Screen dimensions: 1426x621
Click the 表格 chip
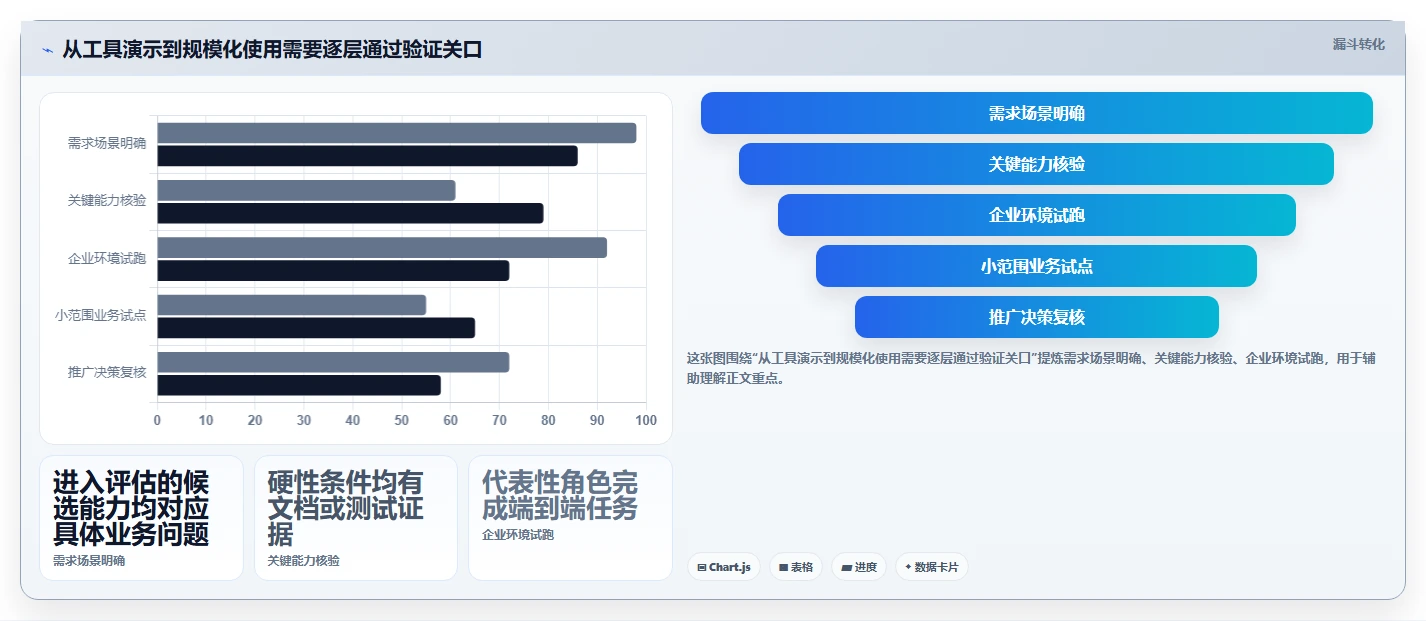coord(796,567)
